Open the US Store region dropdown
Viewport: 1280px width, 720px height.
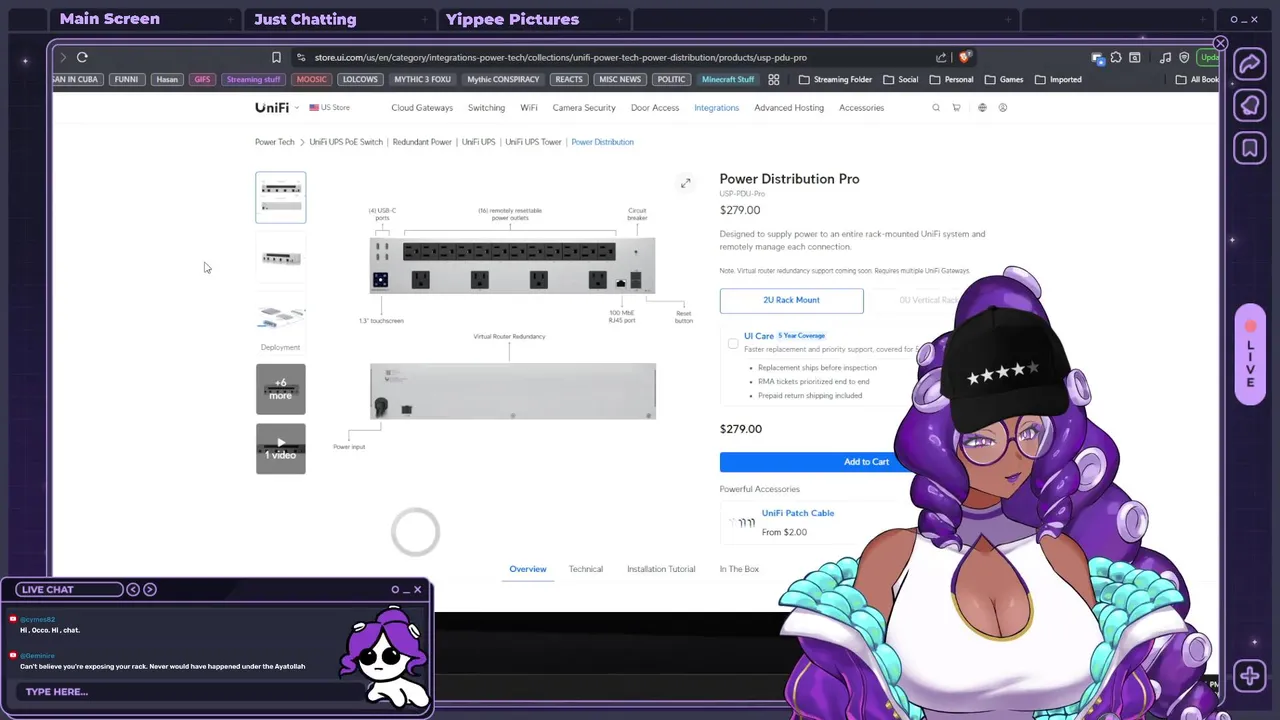pos(329,107)
